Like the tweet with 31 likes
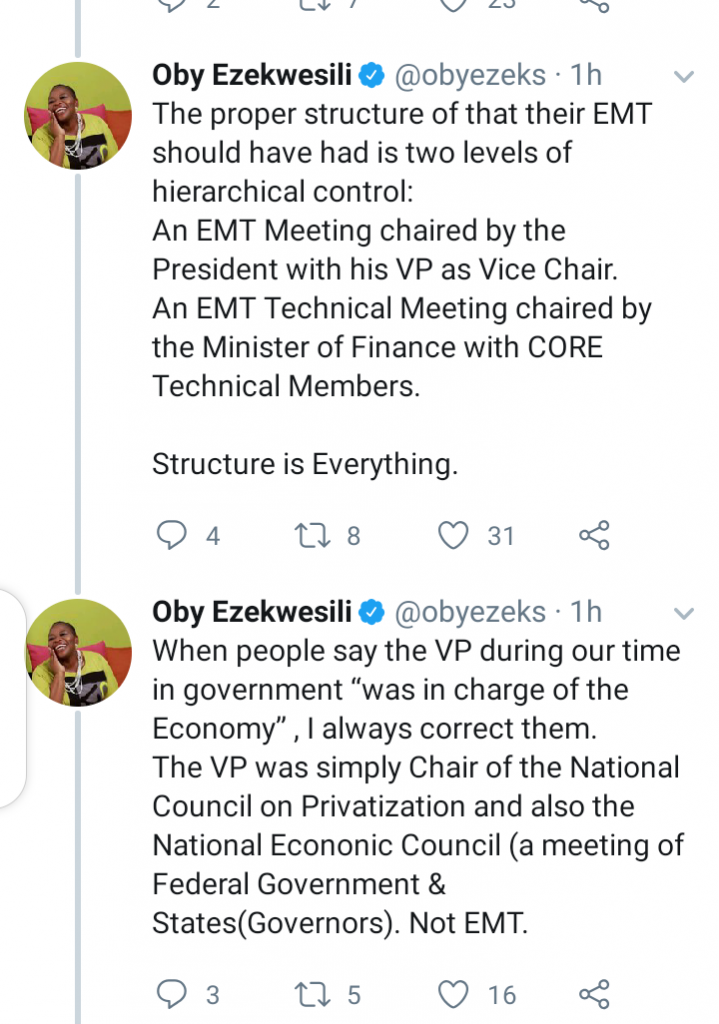Viewport: 719px width, 1024px height. coord(455,536)
